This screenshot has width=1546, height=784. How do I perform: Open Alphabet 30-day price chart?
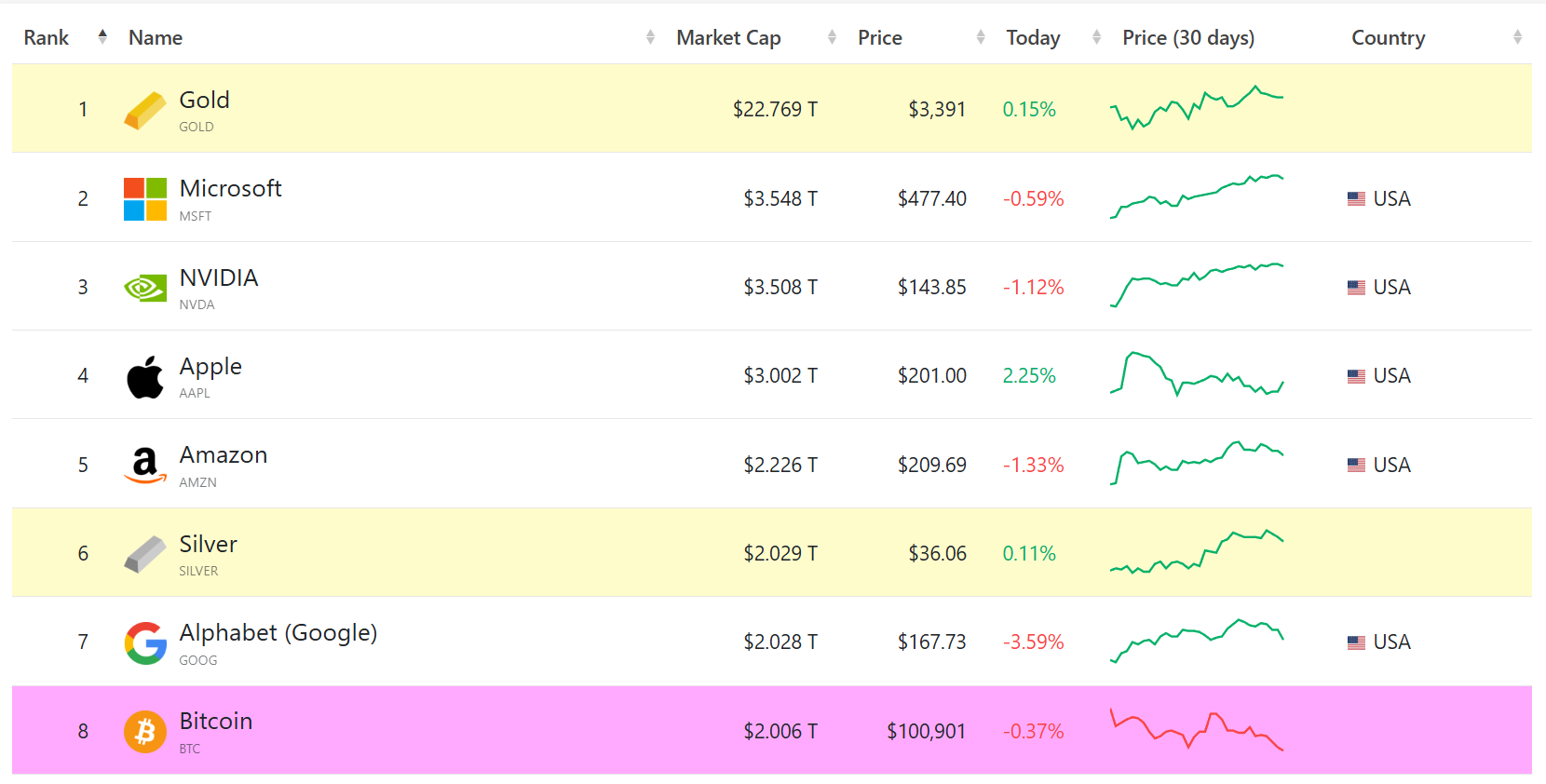tap(1197, 641)
